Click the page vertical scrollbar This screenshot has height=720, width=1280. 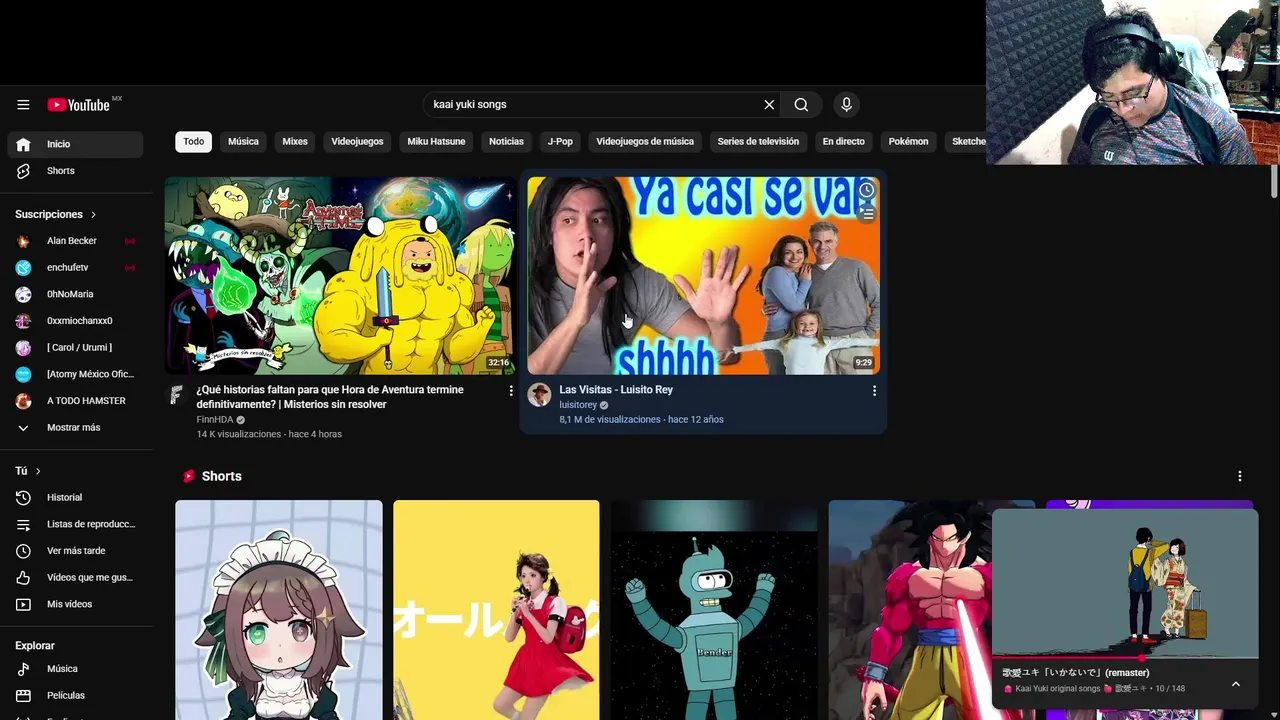pos(1274,182)
